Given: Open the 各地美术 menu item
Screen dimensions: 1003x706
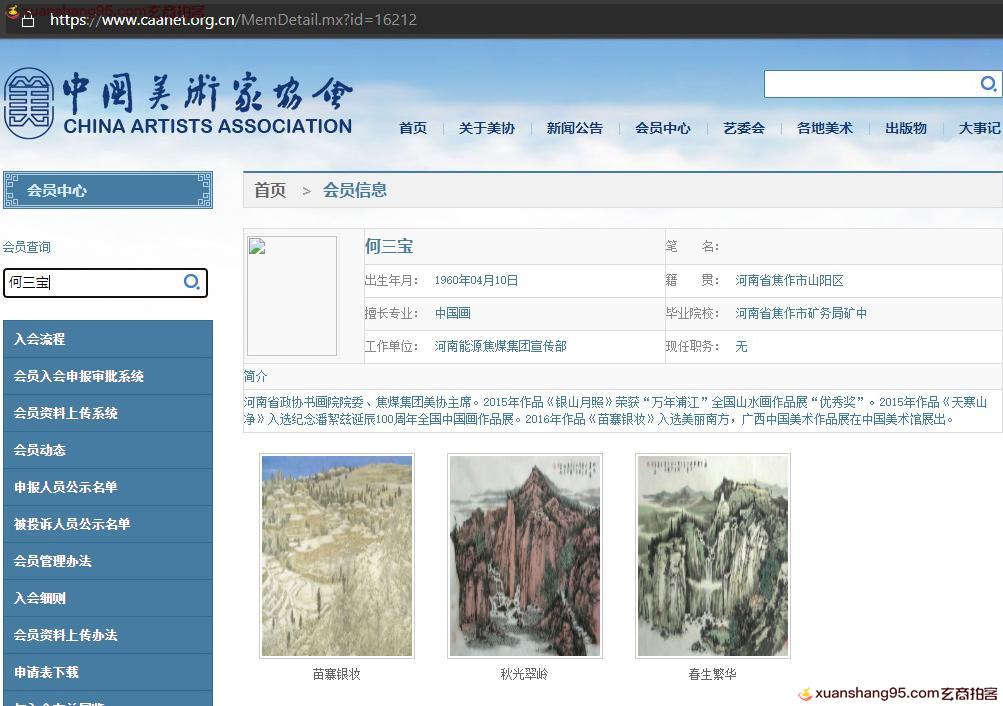Looking at the screenshot, I should pyautogui.click(x=825, y=128).
